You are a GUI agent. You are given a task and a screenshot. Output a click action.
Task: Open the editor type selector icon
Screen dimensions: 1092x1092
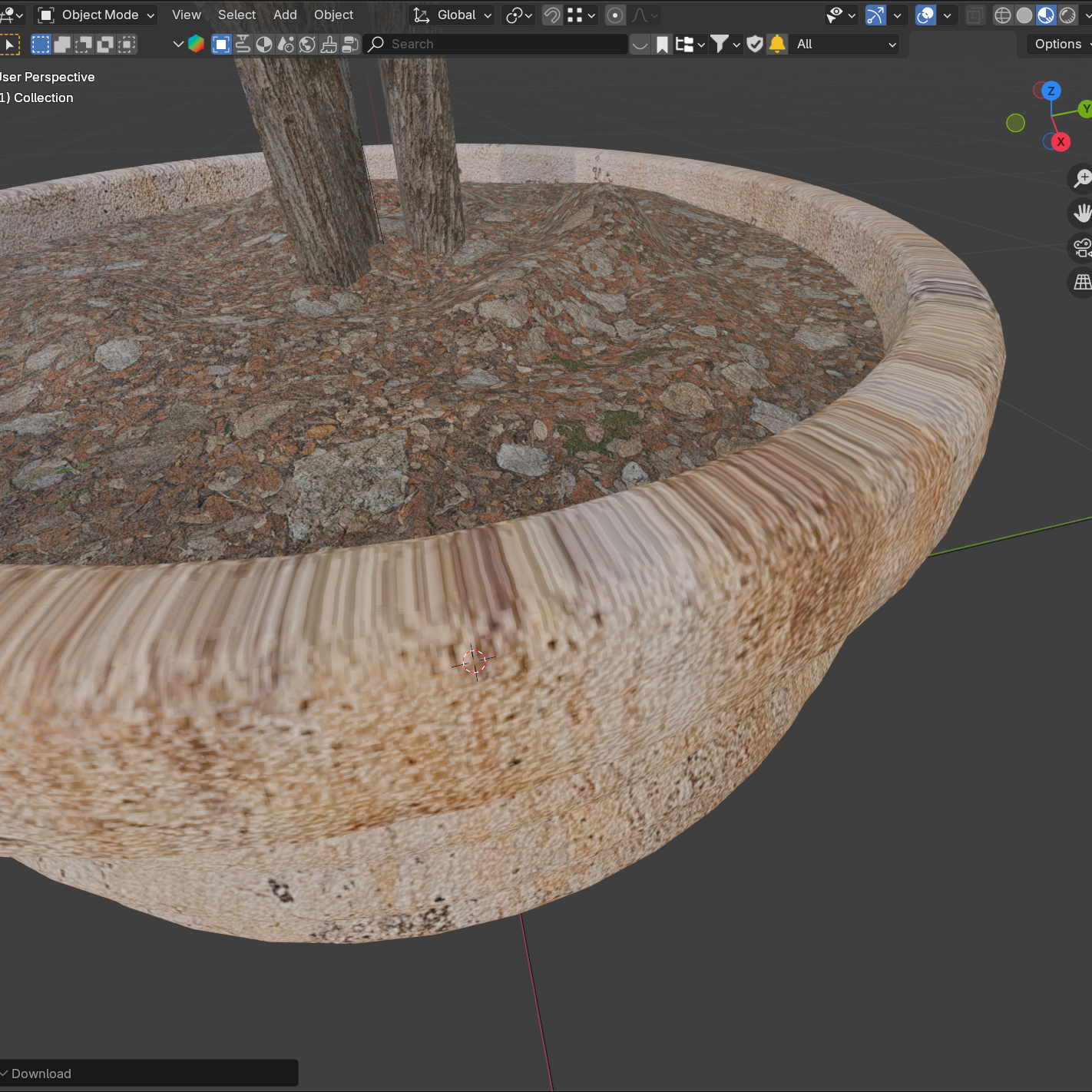pos(8,15)
